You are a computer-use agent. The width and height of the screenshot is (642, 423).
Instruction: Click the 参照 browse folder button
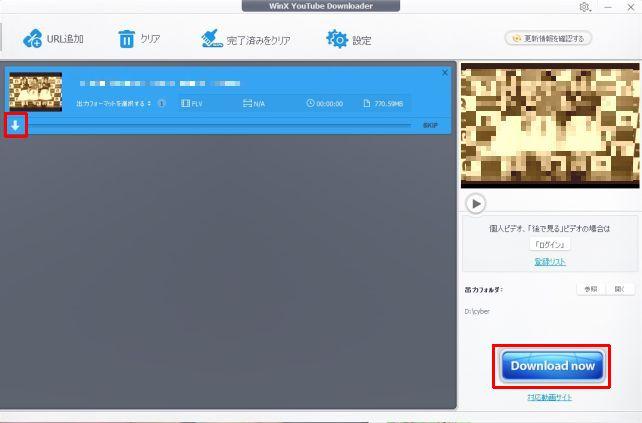point(590,289)
